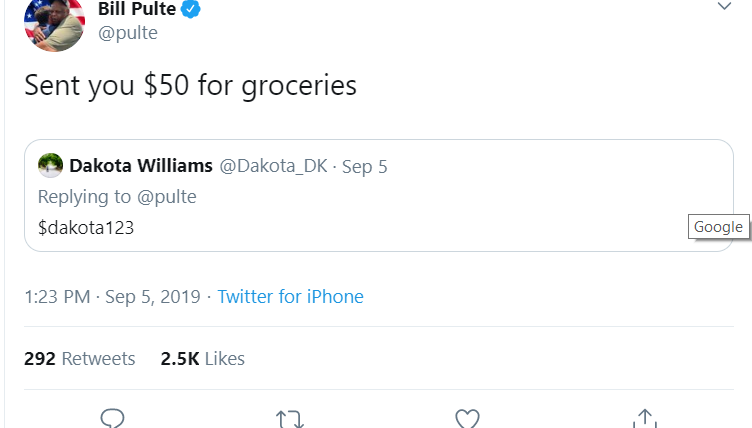Click Dakota Williams' small avatar
Viewport: 752px width, 428px height.
point(50,165)
